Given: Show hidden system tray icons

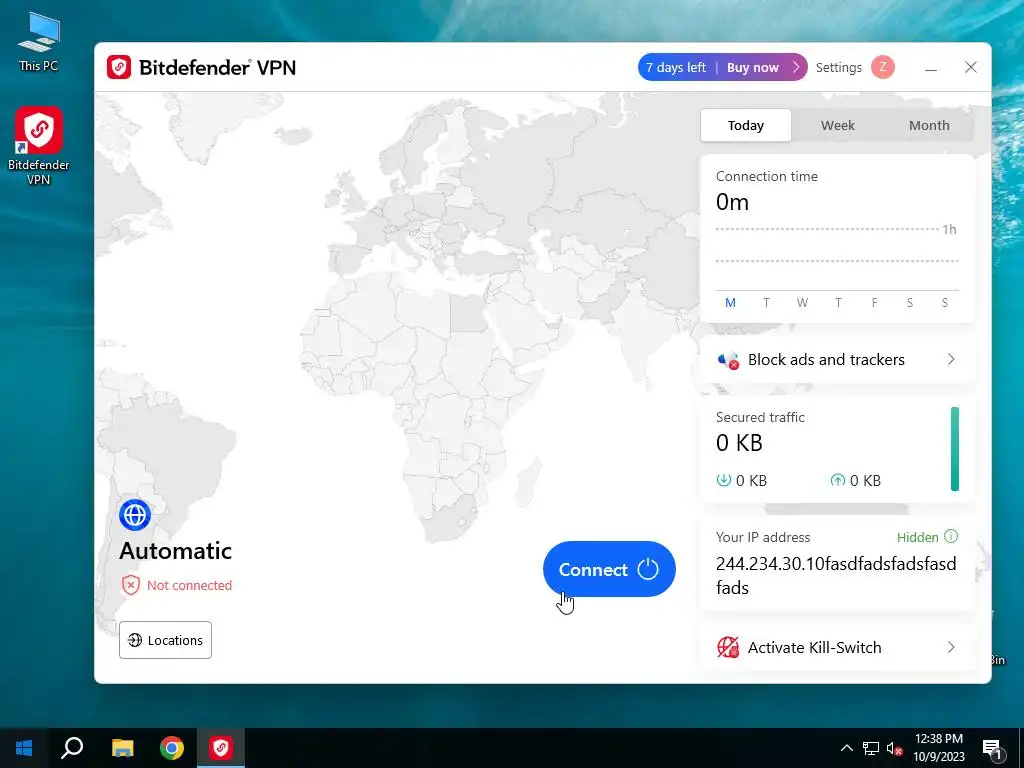Looking at the screenshot, I should coord(846,748).
